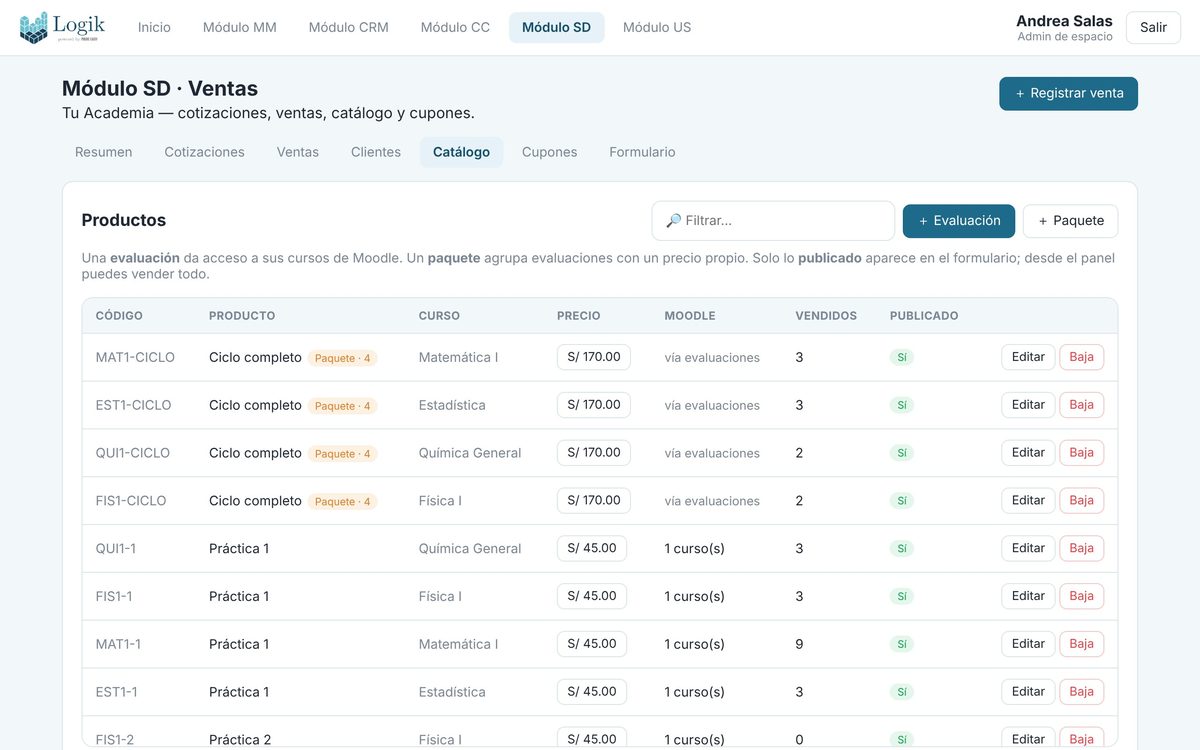This screenshot has width=1200, height=750.
Task: Click the S/ 45.00 price for QUI1-1
Action: (x=592, y=548)
